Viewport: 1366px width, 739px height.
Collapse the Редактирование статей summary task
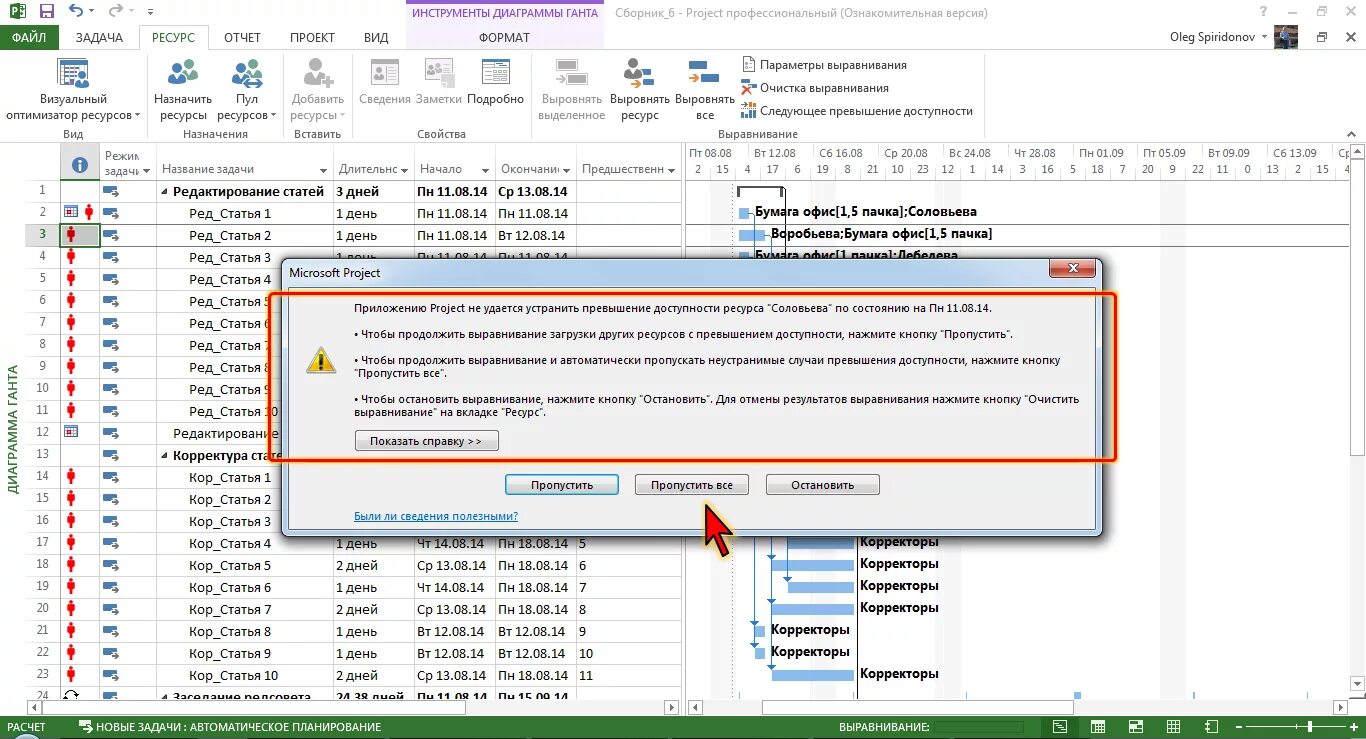[x=164, y=191]
